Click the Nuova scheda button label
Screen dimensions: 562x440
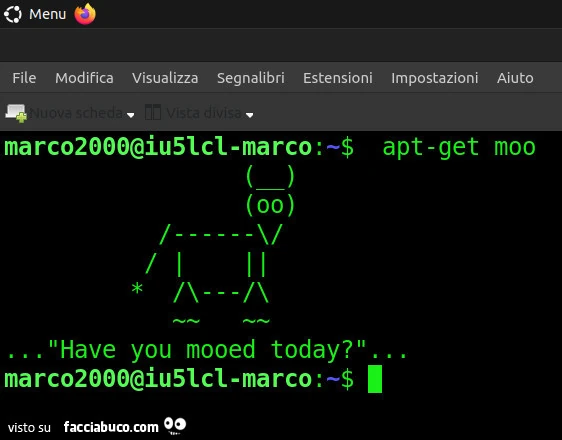(76, 113)
